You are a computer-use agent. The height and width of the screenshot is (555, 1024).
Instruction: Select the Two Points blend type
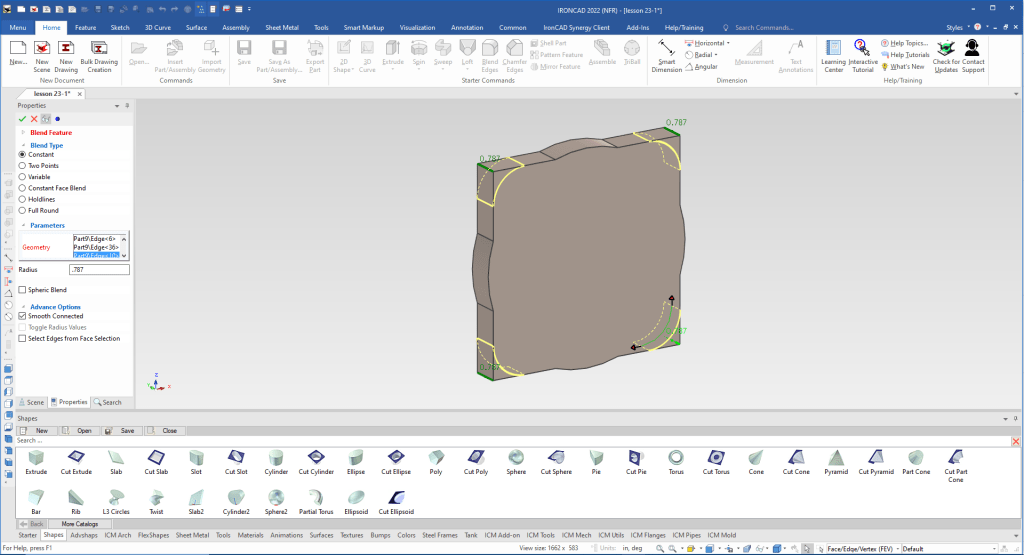[23, 166]
